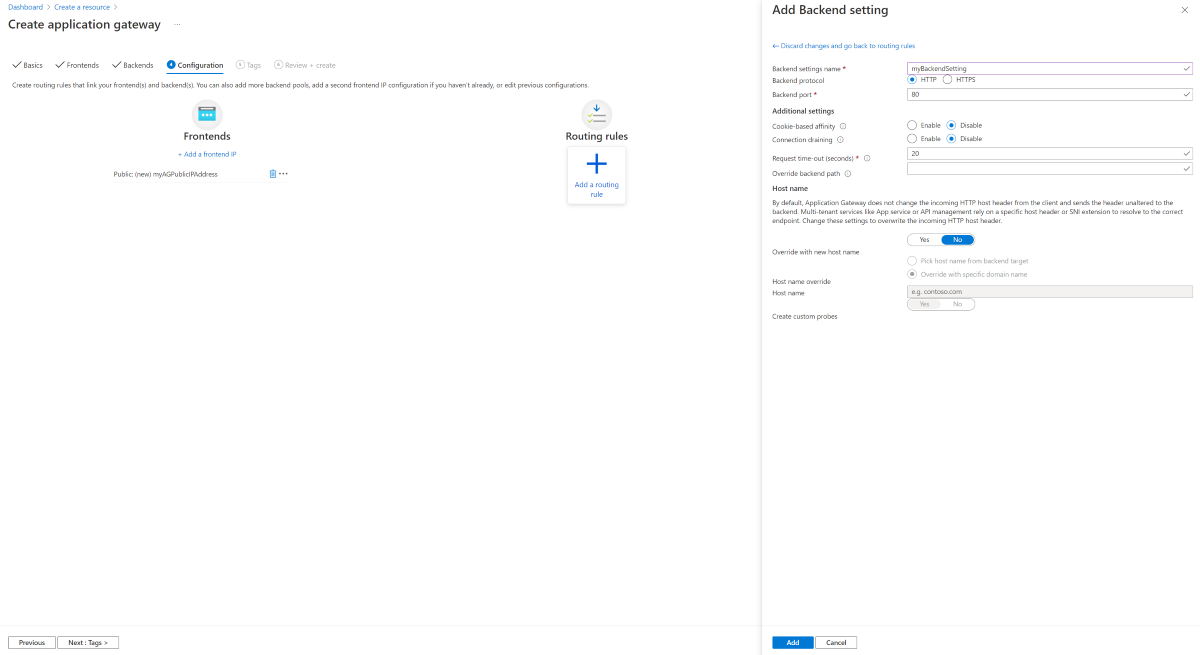Click the Frontends window icon
The height and width of the screenshot is (655, 1200).
[x=207, y=114]
